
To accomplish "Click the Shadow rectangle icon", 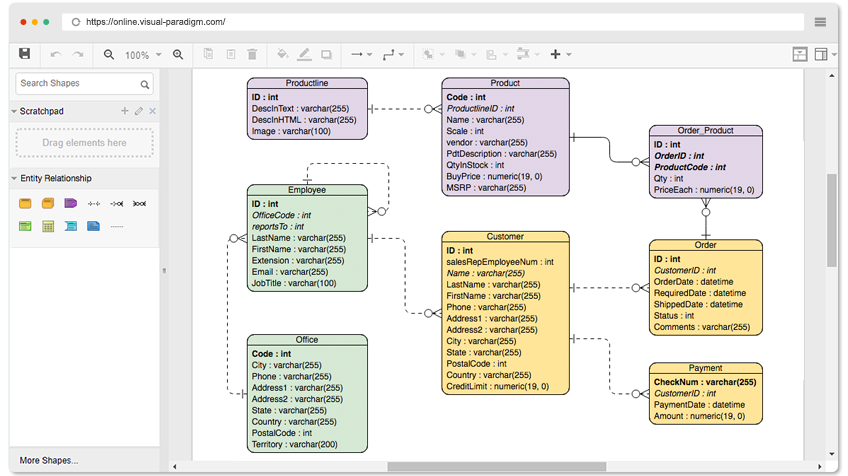I will [326, 55].
